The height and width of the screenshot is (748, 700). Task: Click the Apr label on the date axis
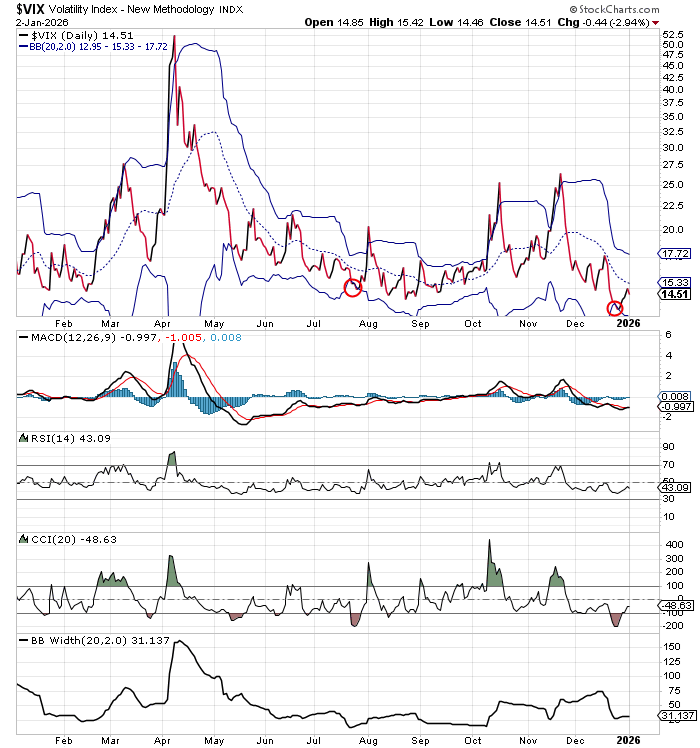pos(159,323)
